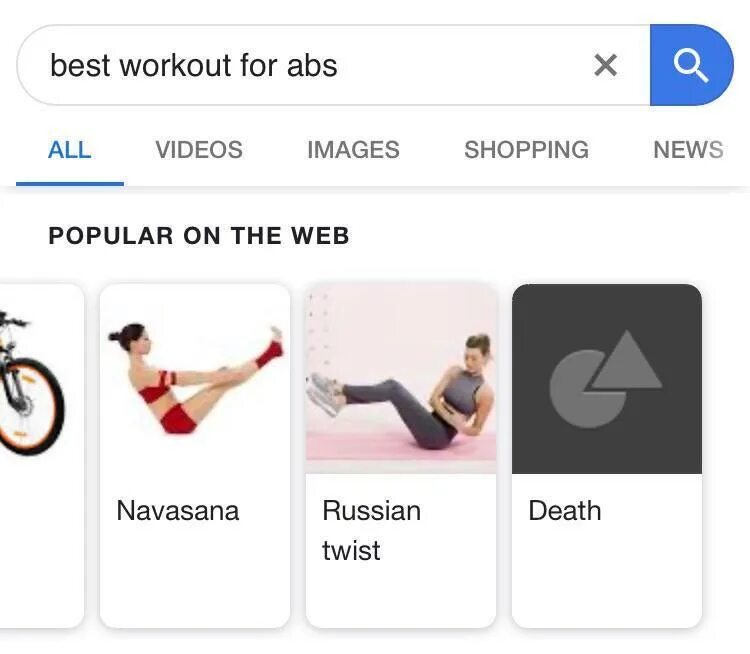Open the Navasana label link
Image resolution: width=750 pixels, height=654 pixels.
tap(178, 510)
